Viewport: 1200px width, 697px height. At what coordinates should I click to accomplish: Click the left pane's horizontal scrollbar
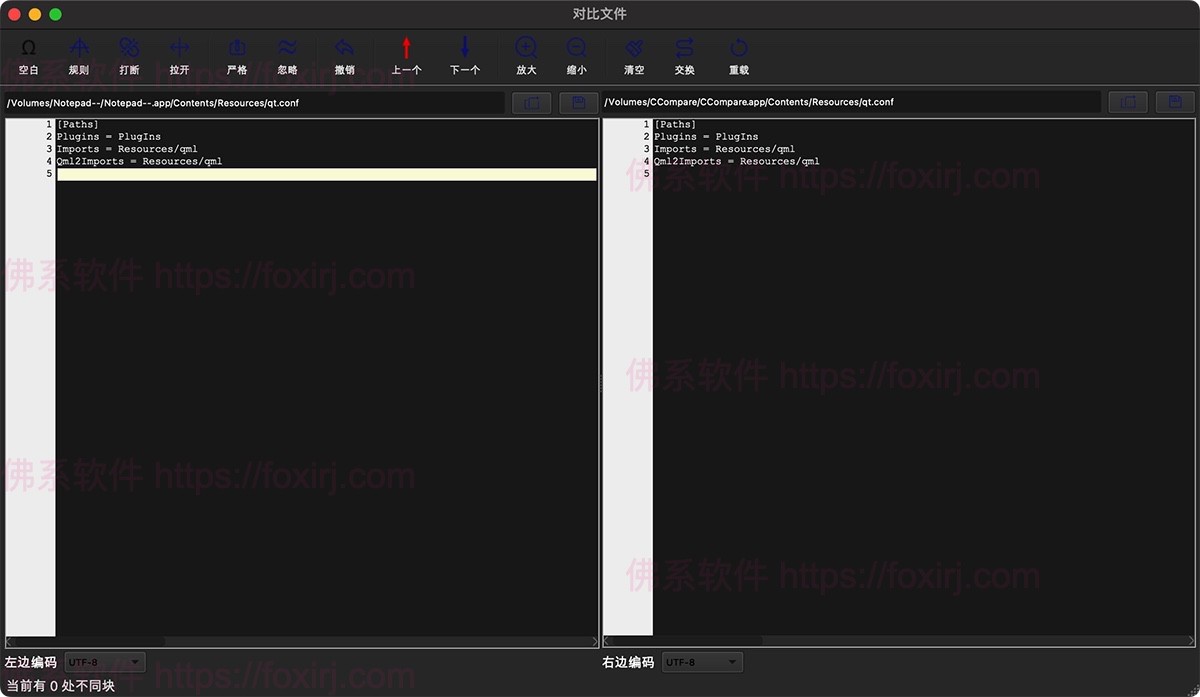(300, 641)
